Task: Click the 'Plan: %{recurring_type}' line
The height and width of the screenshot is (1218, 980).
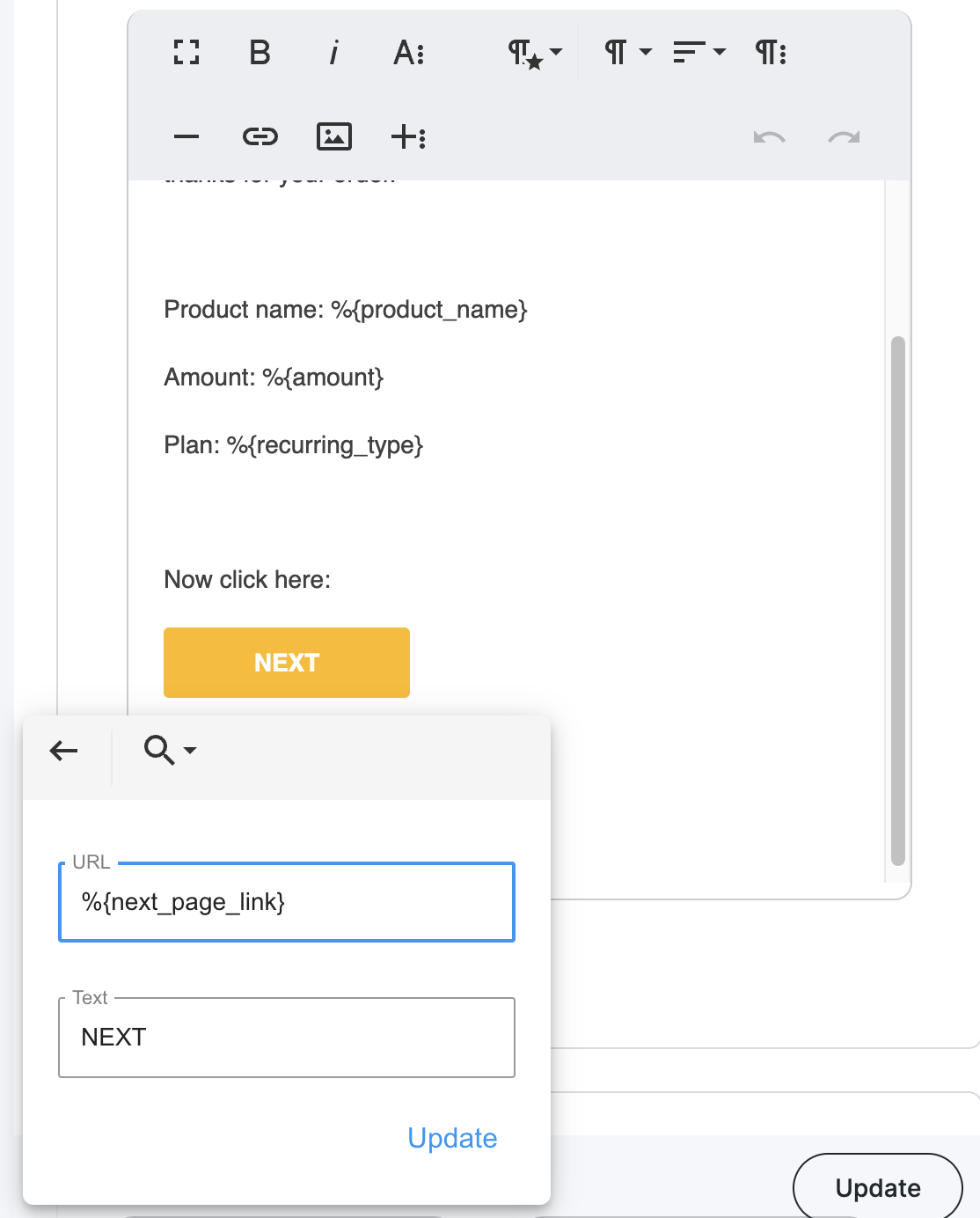Action: click(294, 445)
